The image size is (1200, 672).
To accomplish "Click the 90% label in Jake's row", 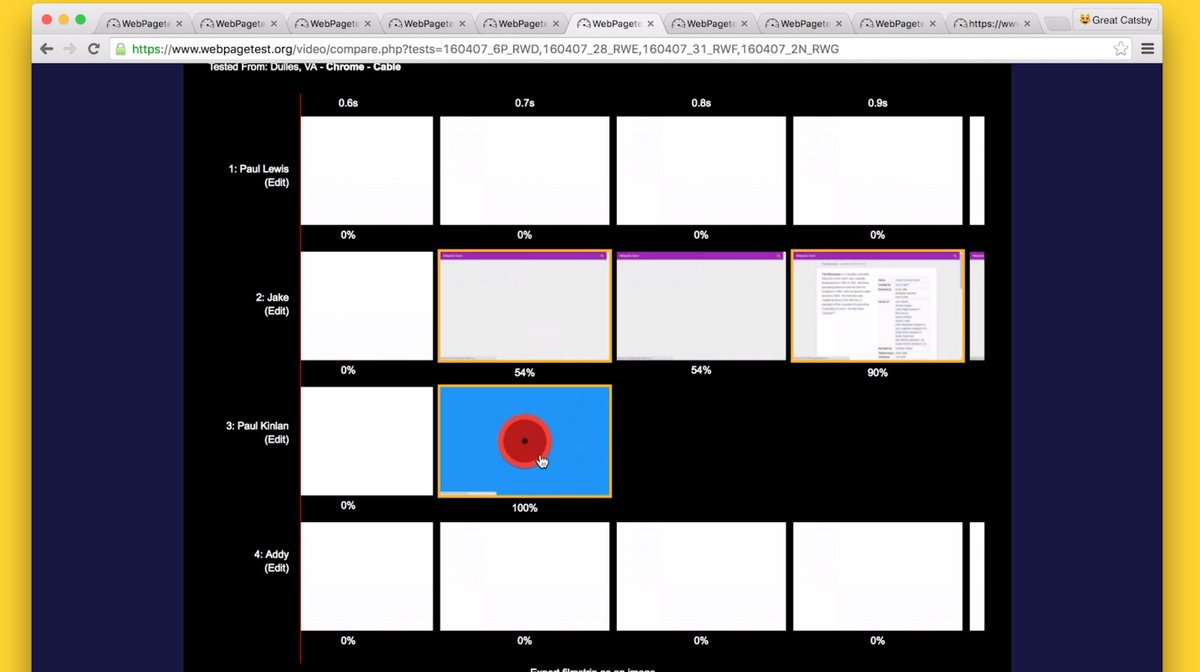I will tap(878, 373).
